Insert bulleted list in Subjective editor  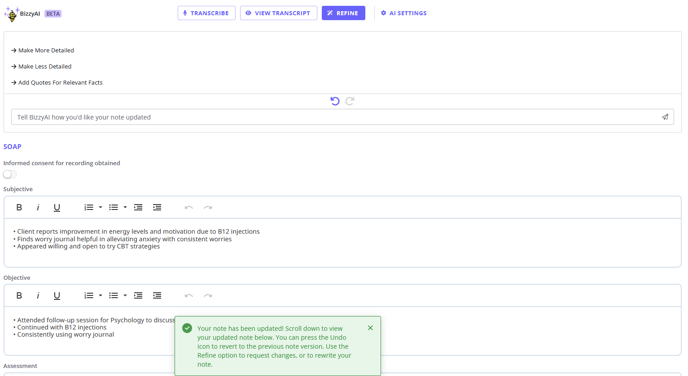click(x=113, y=208)
